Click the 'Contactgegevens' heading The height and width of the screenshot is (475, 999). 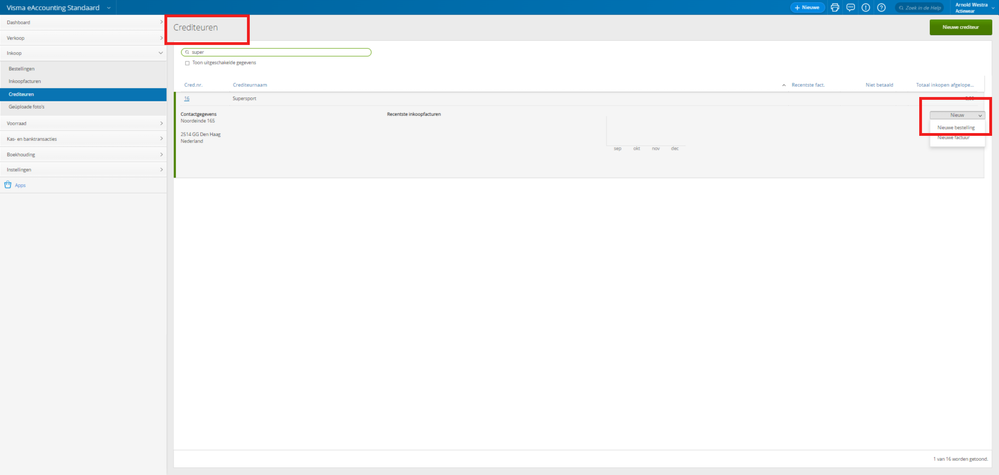coord(199,114)
